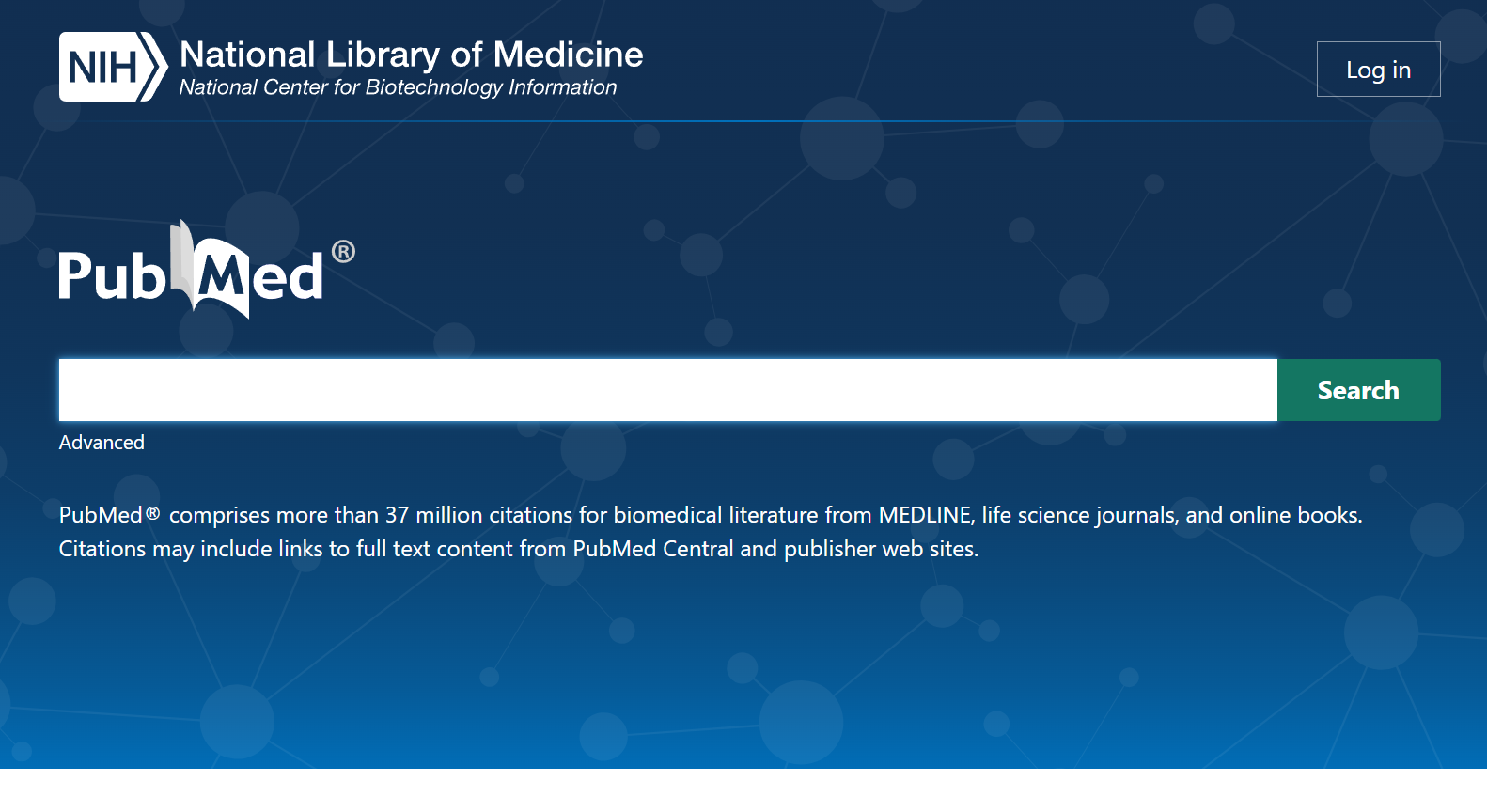Screen dimensions: 1487x812
Task: Click the NIH logo badge
Action: click(113, 67)
